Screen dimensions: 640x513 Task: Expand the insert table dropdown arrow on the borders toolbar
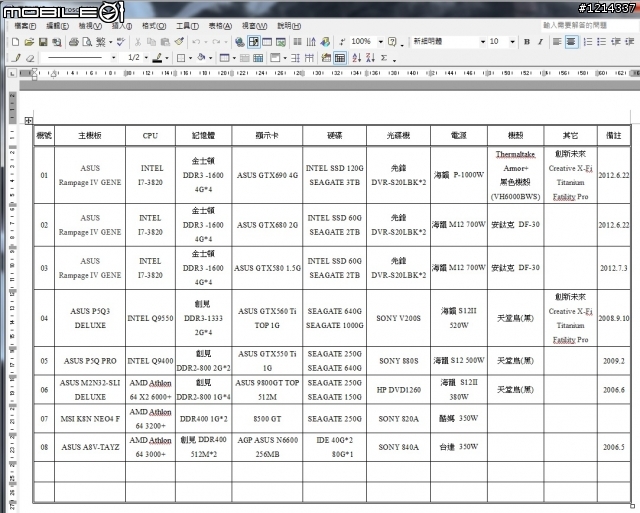(x=234, y=58)
